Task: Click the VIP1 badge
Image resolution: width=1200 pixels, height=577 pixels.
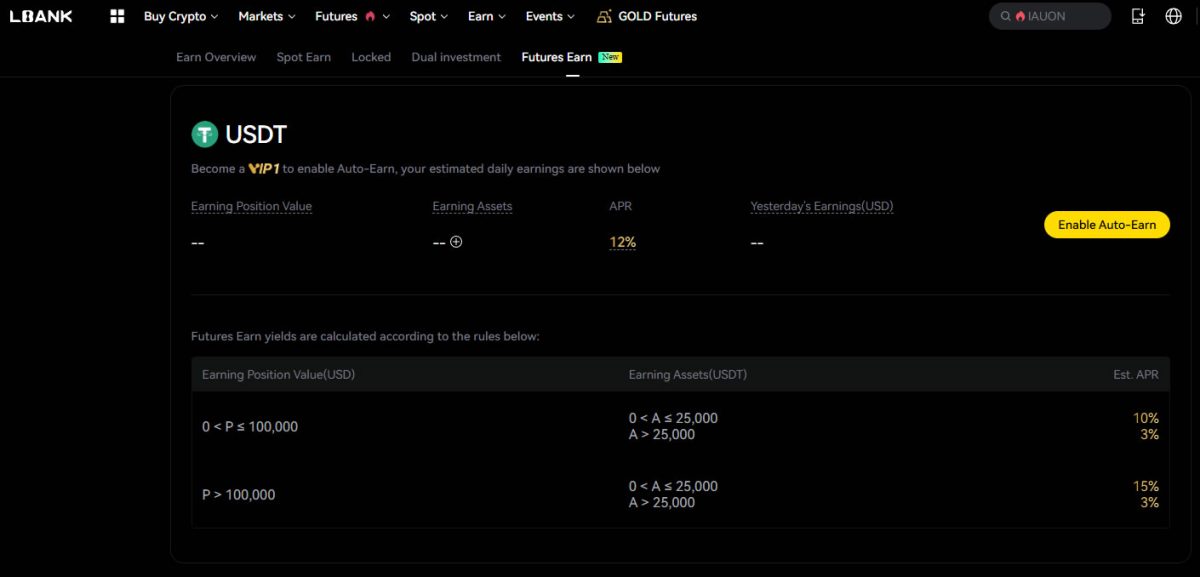Action: click(x=264, y=168)
